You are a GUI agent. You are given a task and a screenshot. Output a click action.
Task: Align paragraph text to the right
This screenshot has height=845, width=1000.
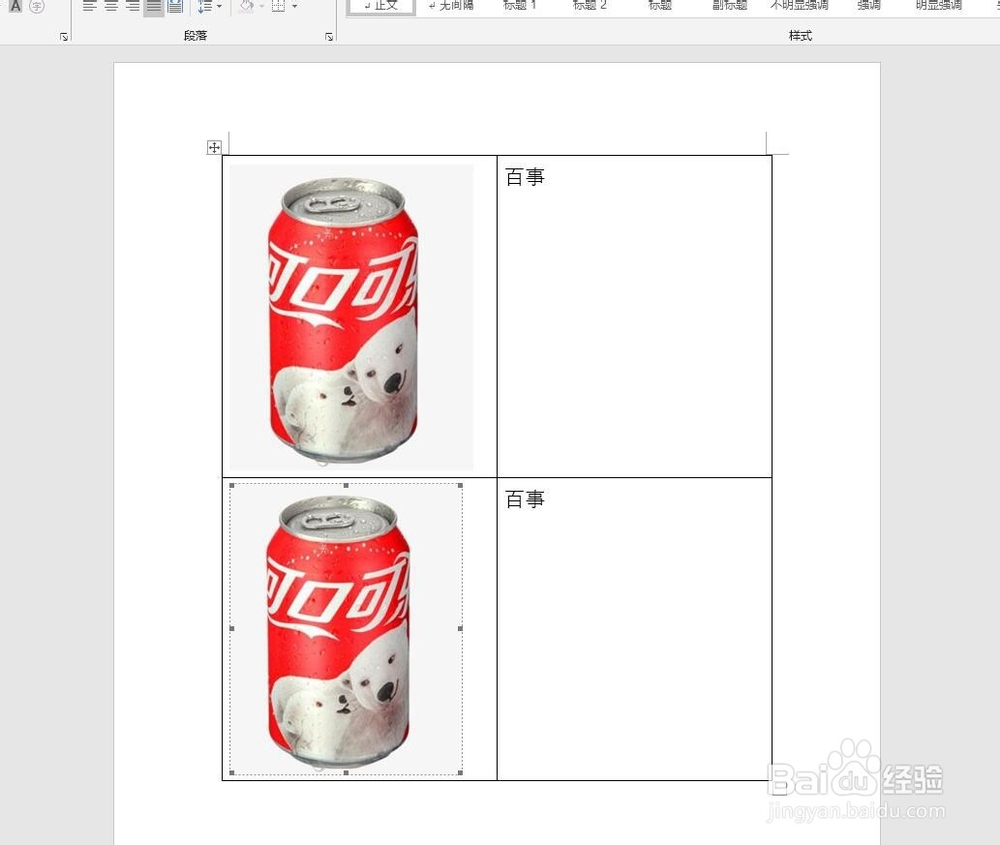pos(132,6)
